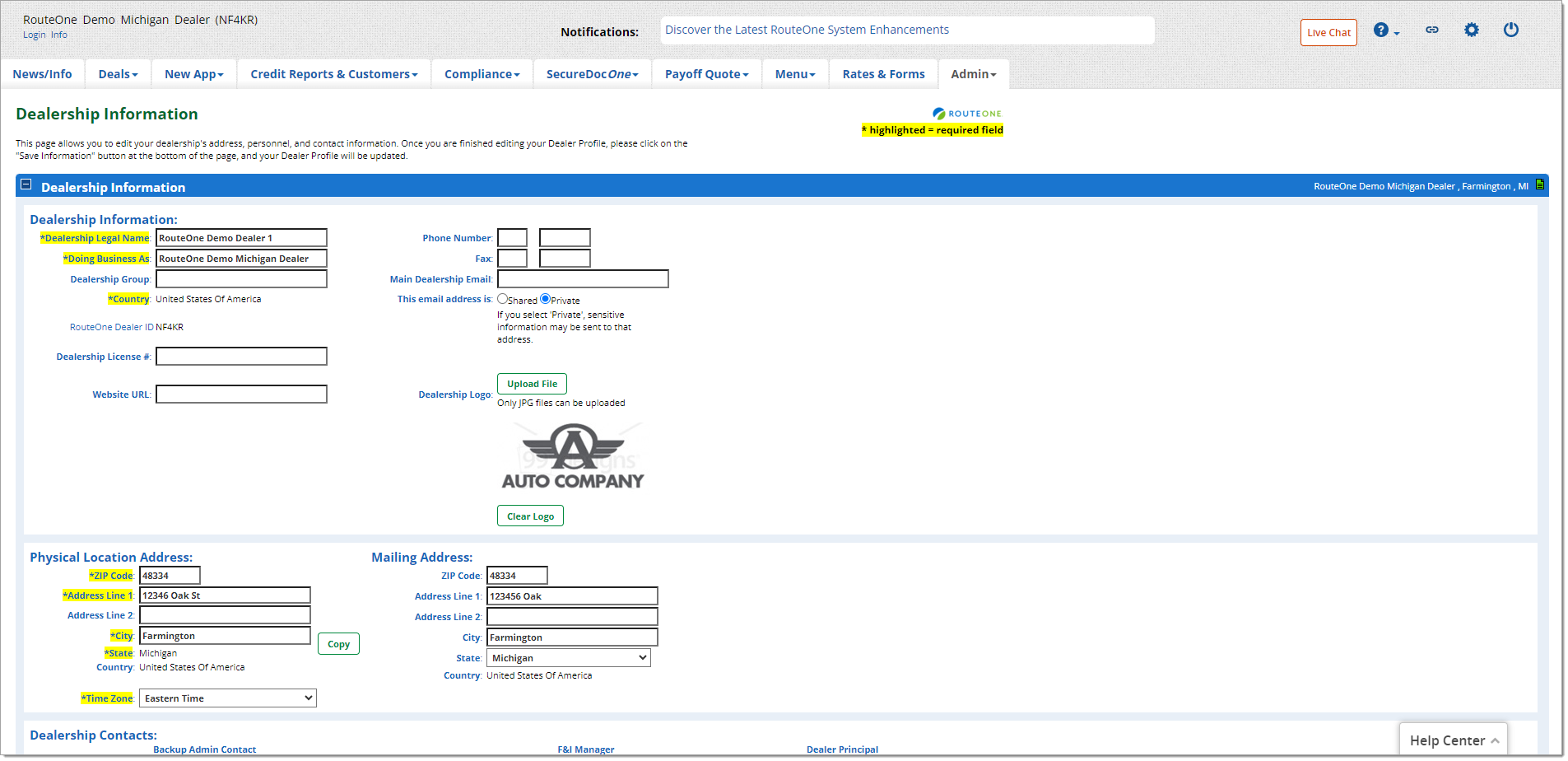1568x761 pixels.
Task: Click the mailing ZIP Code field
Action: point(517,576)
